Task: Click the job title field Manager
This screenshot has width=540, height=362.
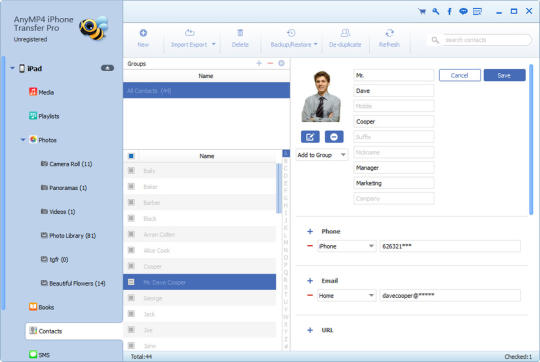Action: tap(394, 168)
